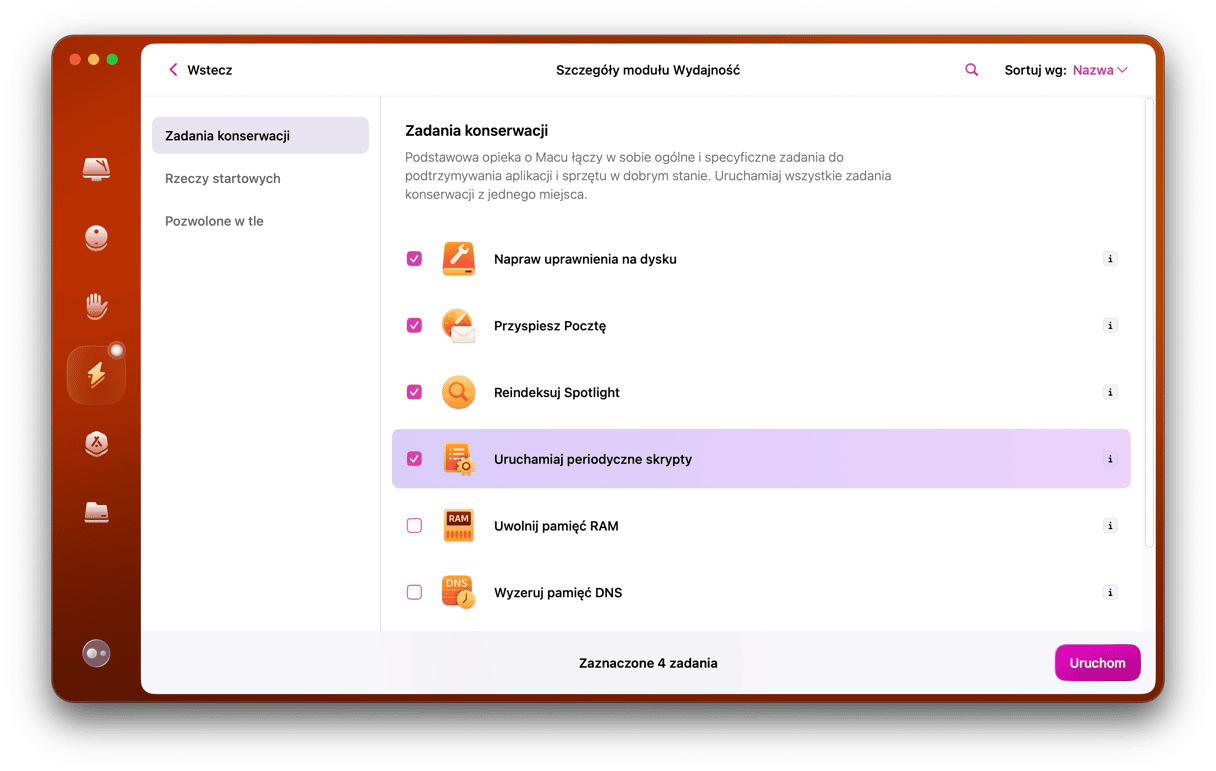
Task: Enable Wyzeruj pamięć DNS checkbox
Action: pos(414,593)
